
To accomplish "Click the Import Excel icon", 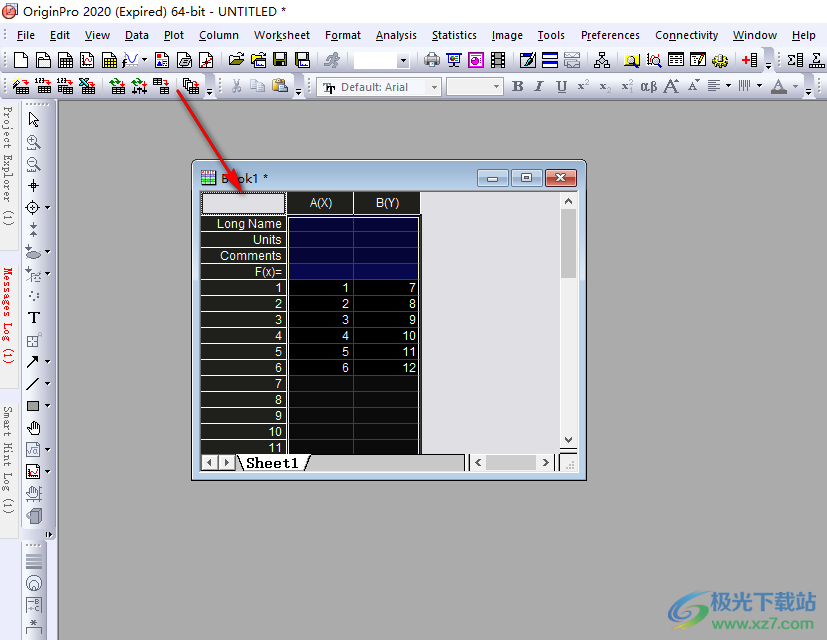I will pos(87,86).
